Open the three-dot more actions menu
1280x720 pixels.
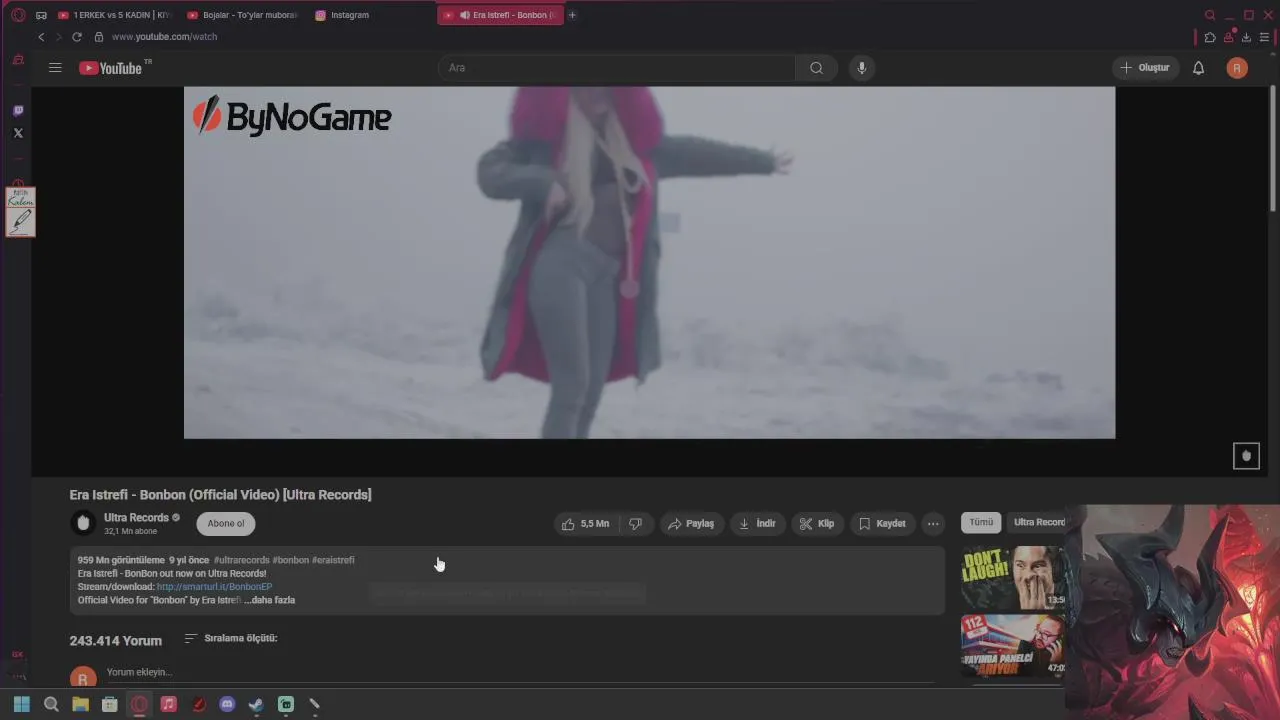[x=933, y=524]
